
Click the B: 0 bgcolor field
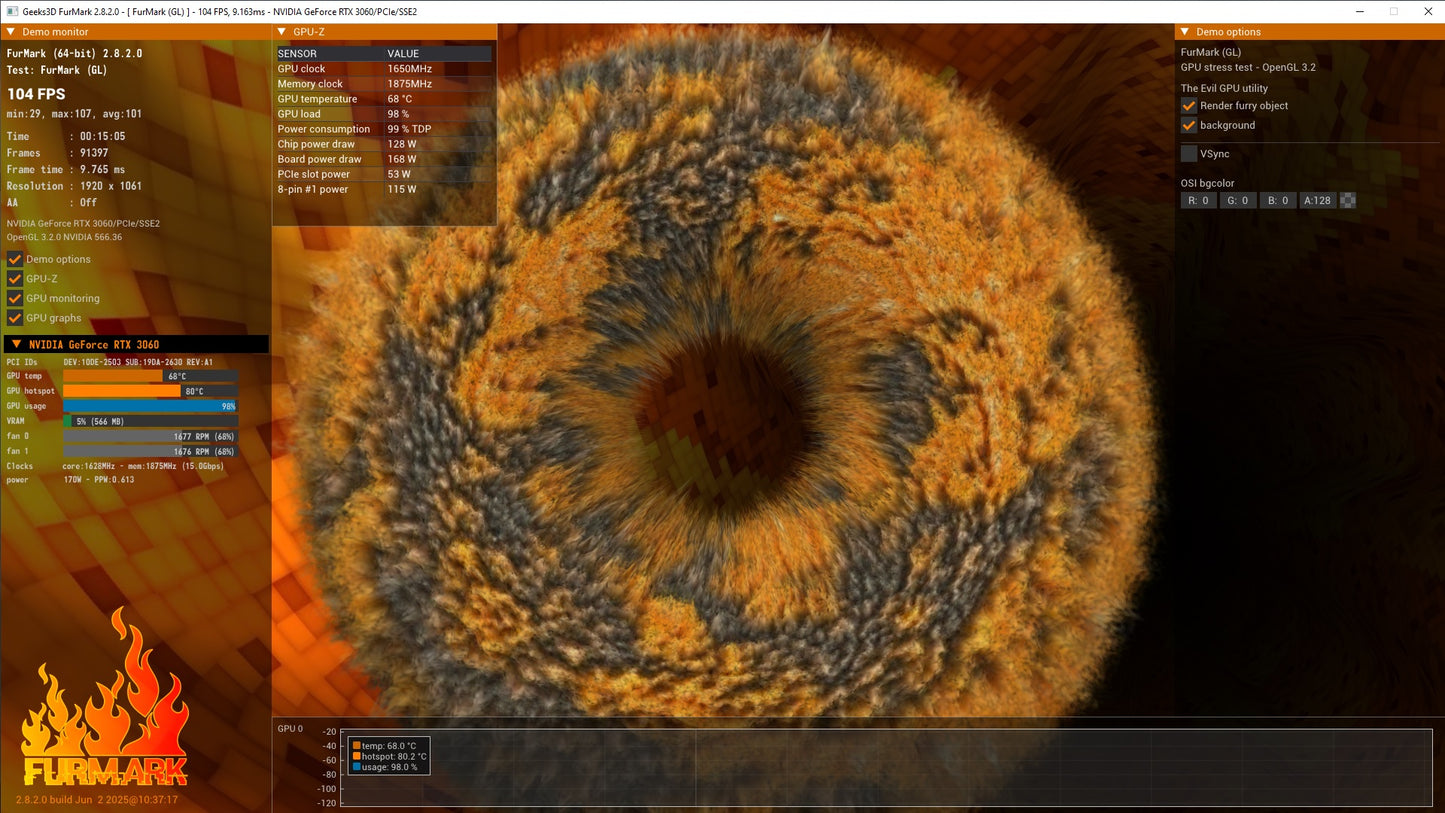[x=1277, y=200]
